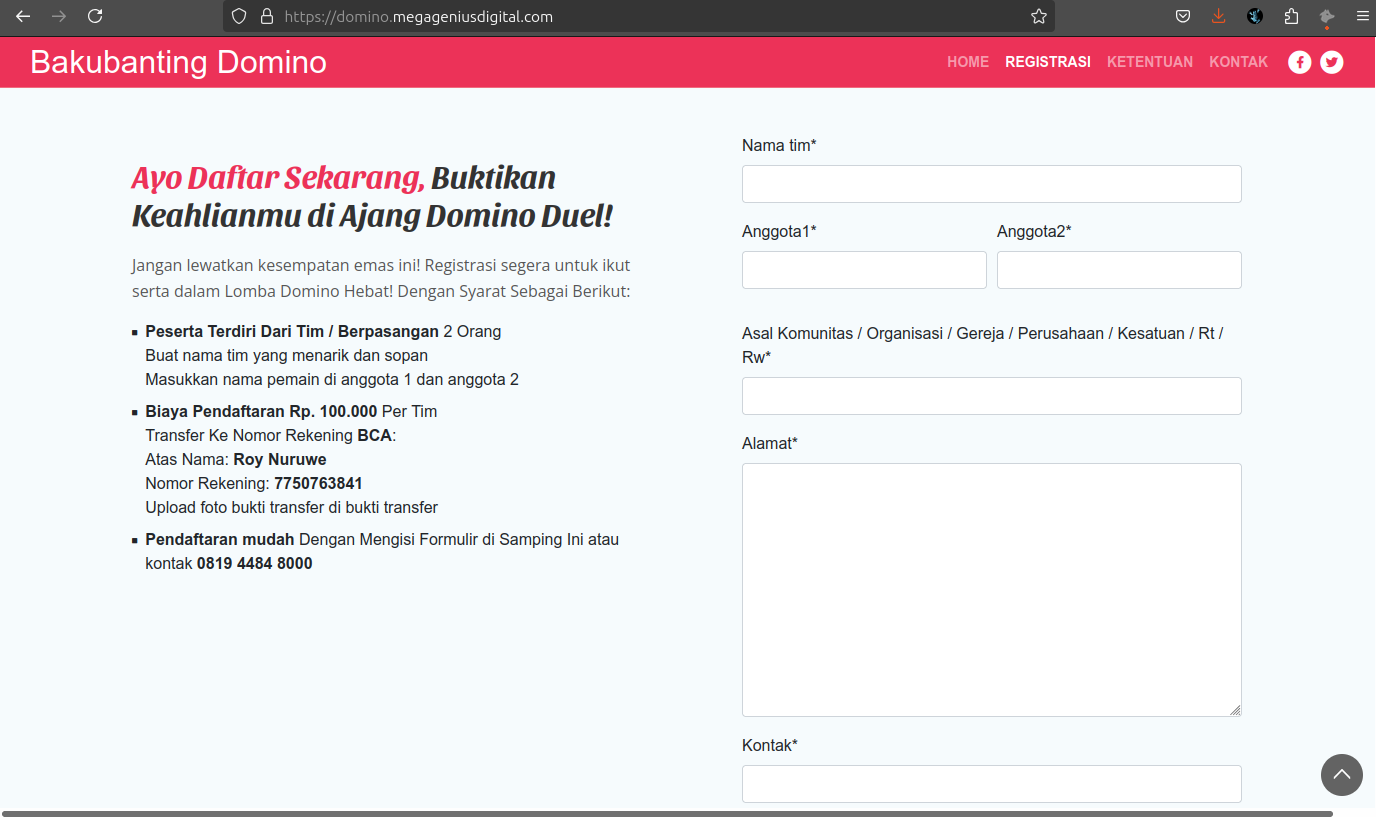
Task: Focus the Nama tim input field
Action: (x=991, y=184)
